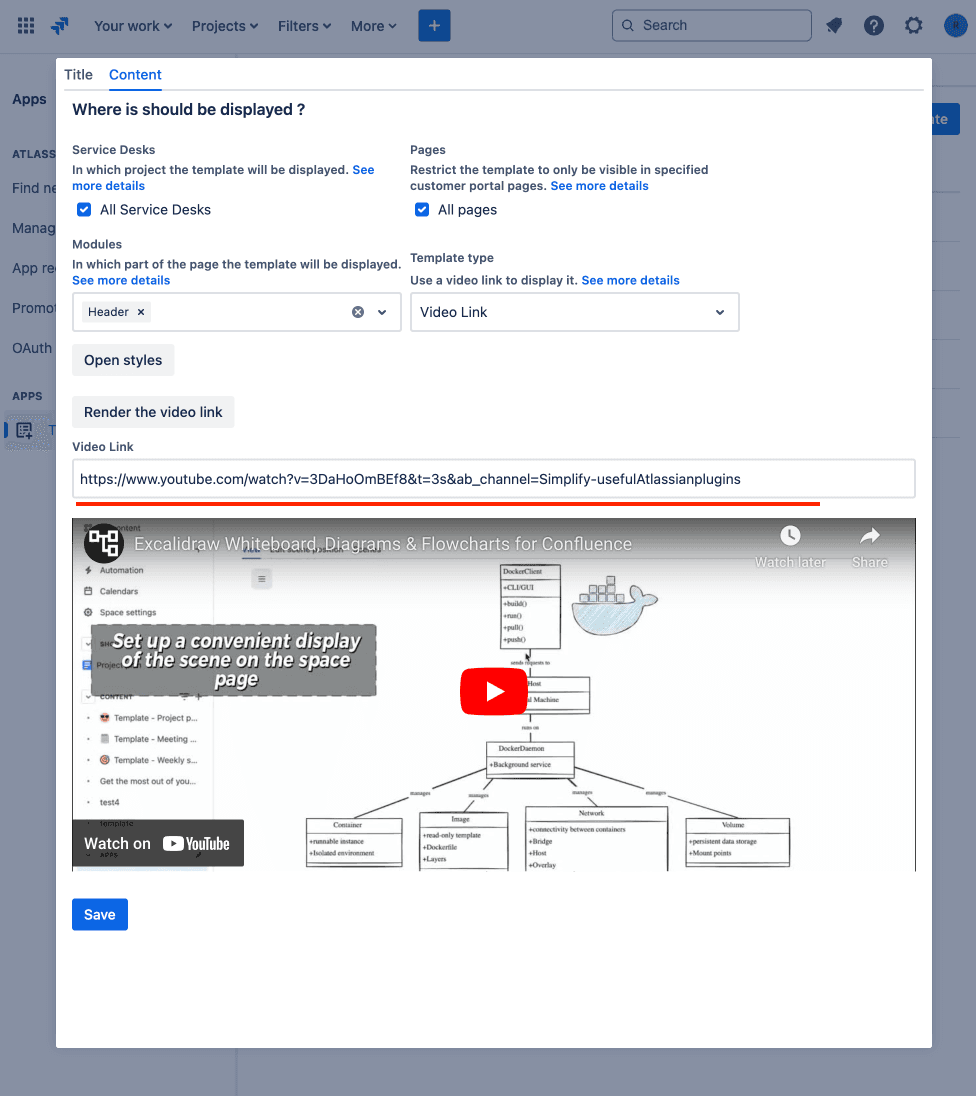Image resolution: width=976 pixels, height=1096 pixels.
Task: Open the user profile avatar
Action: point(955,26)
